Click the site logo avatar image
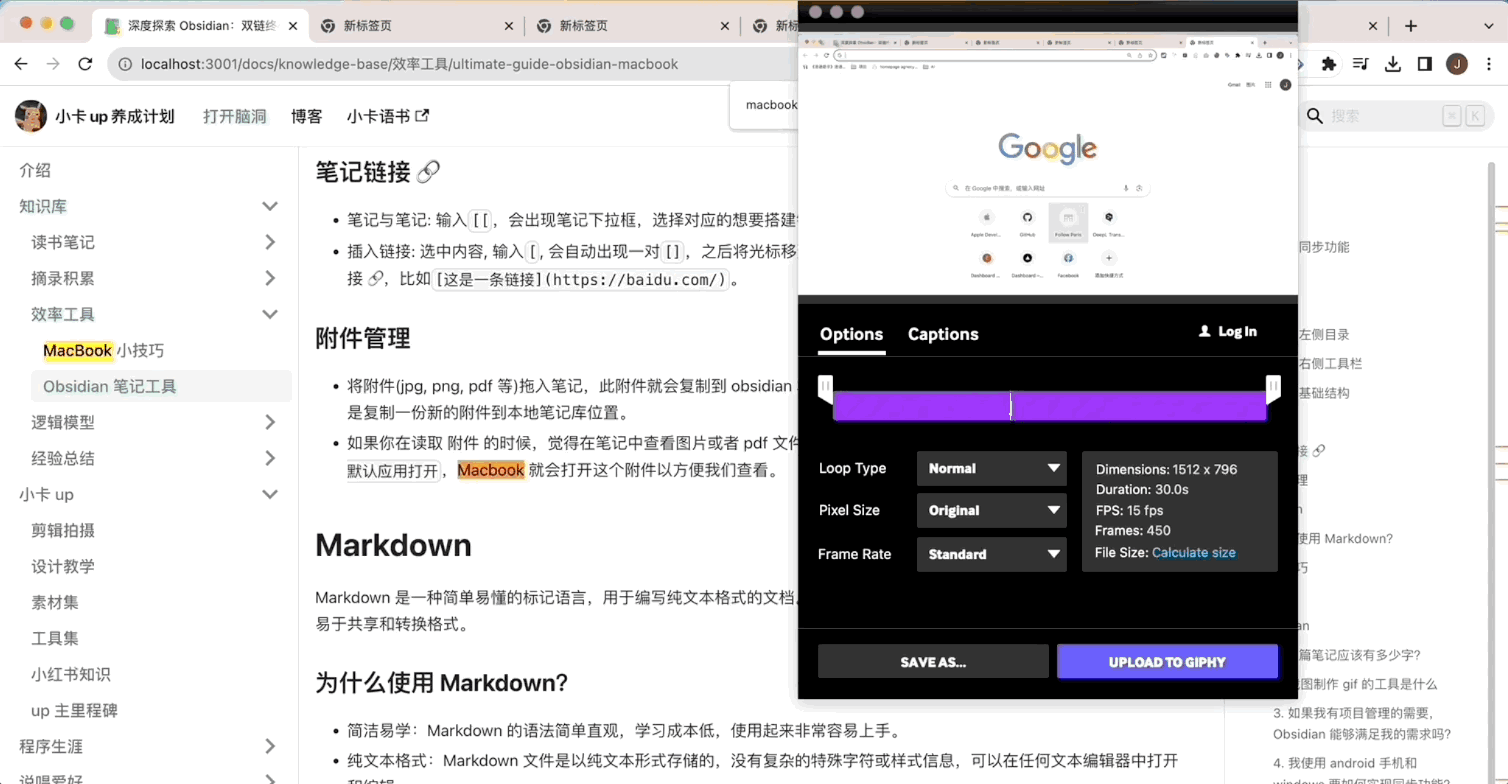 31,116
